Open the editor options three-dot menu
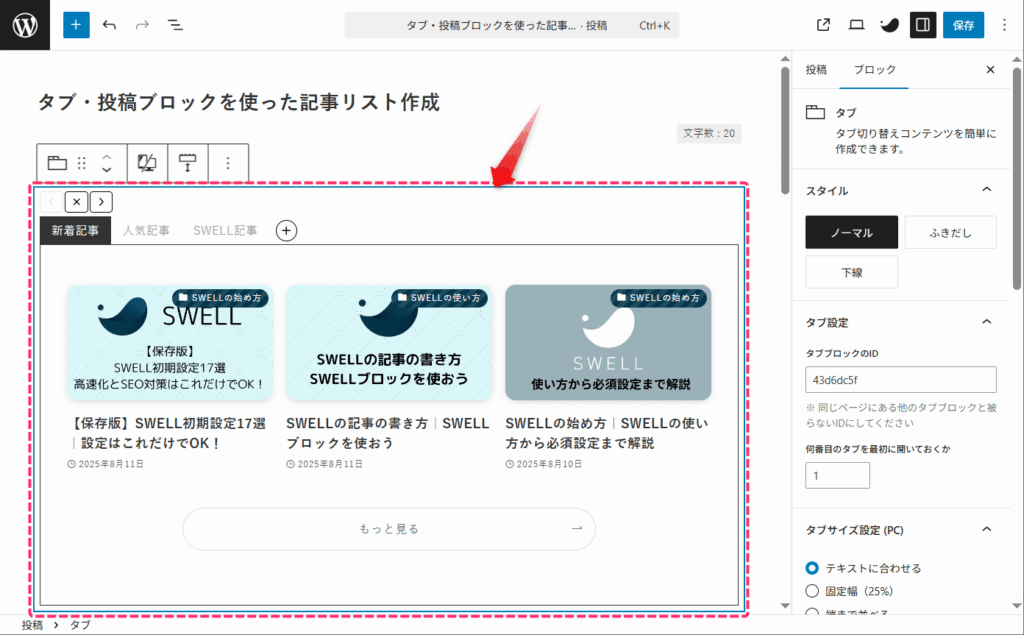The width and height of the screenshot is (1024, 635). (1004, 25)
